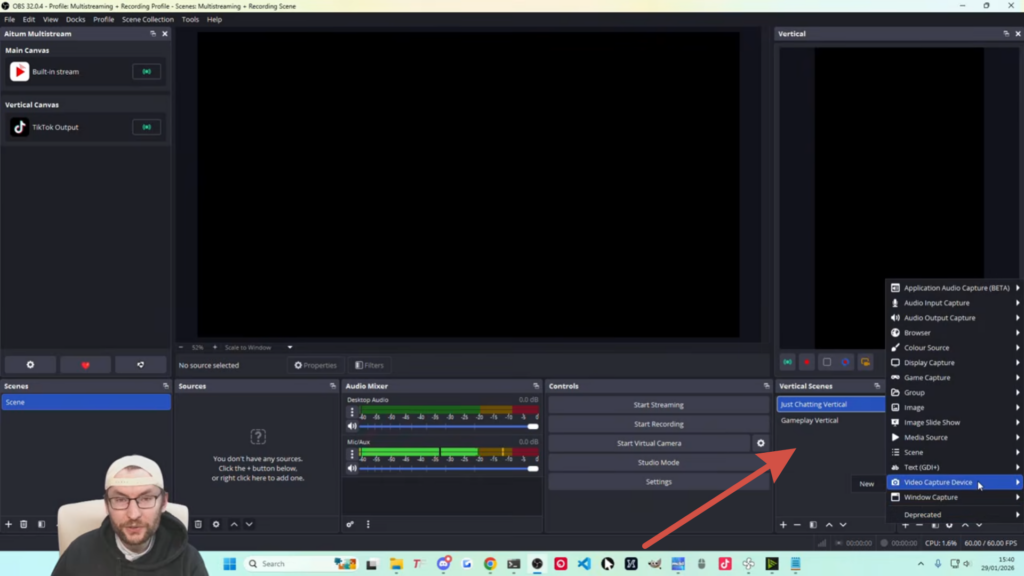This screenshot has width=1024, height=576.
Task: Click vertical canvas orange virtual camera icon
Action: pos(865,362)
